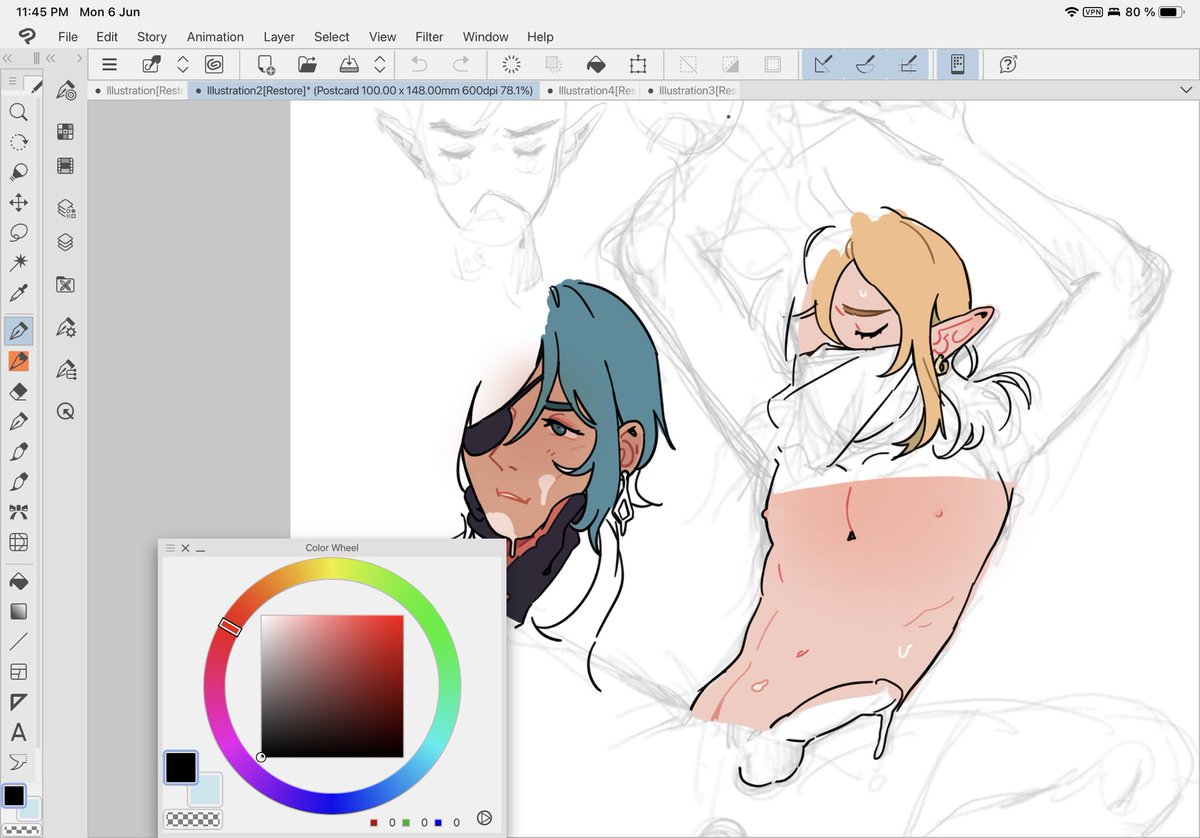1200x838 pixels.
Task: Pick a red hue on the color wheel
Action: pyautogui.click(x=231, y=624)
